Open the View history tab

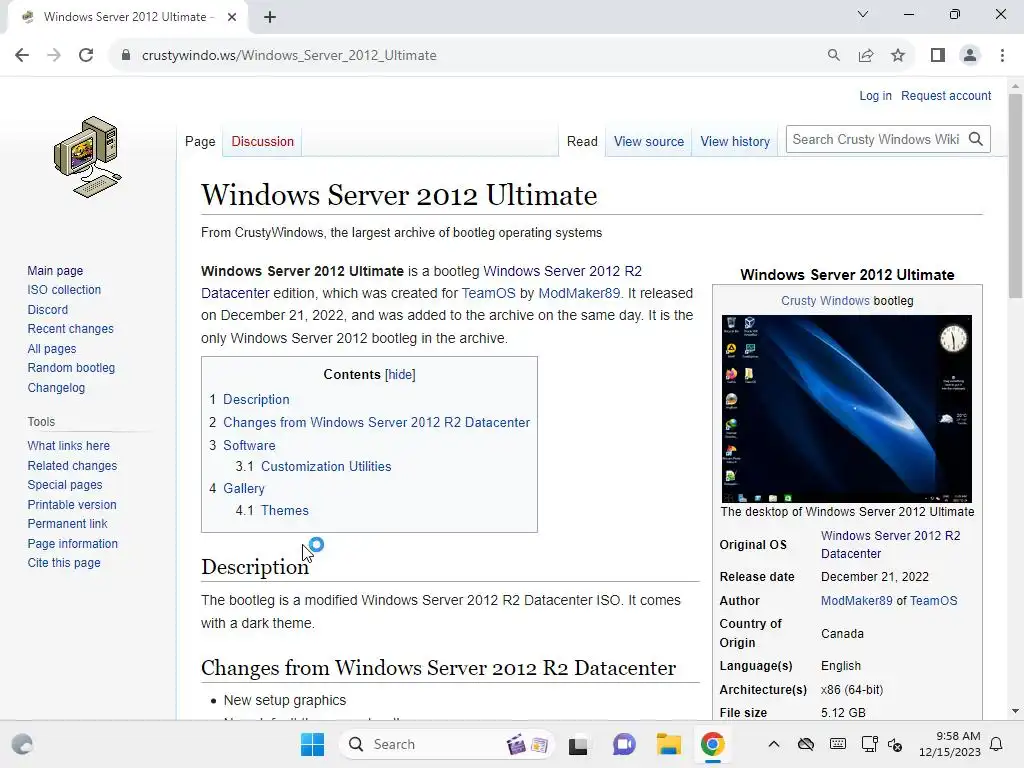[x=735, y=142]
